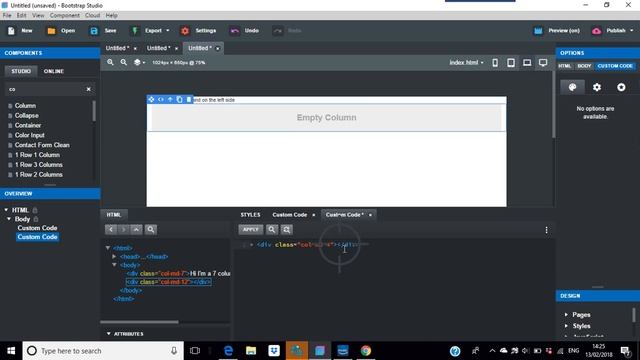Click the editor find and replace icon
Screen dimensions: 640x360
287,229
